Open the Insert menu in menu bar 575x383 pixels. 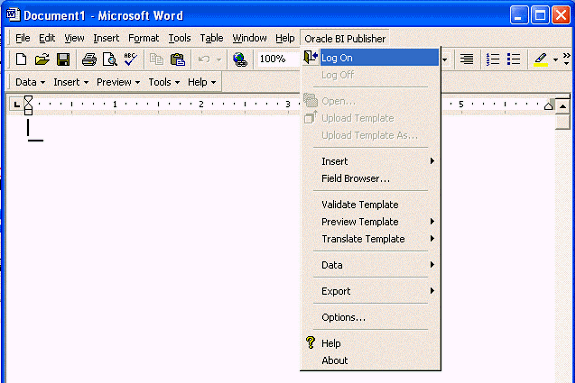pos(106,38)
